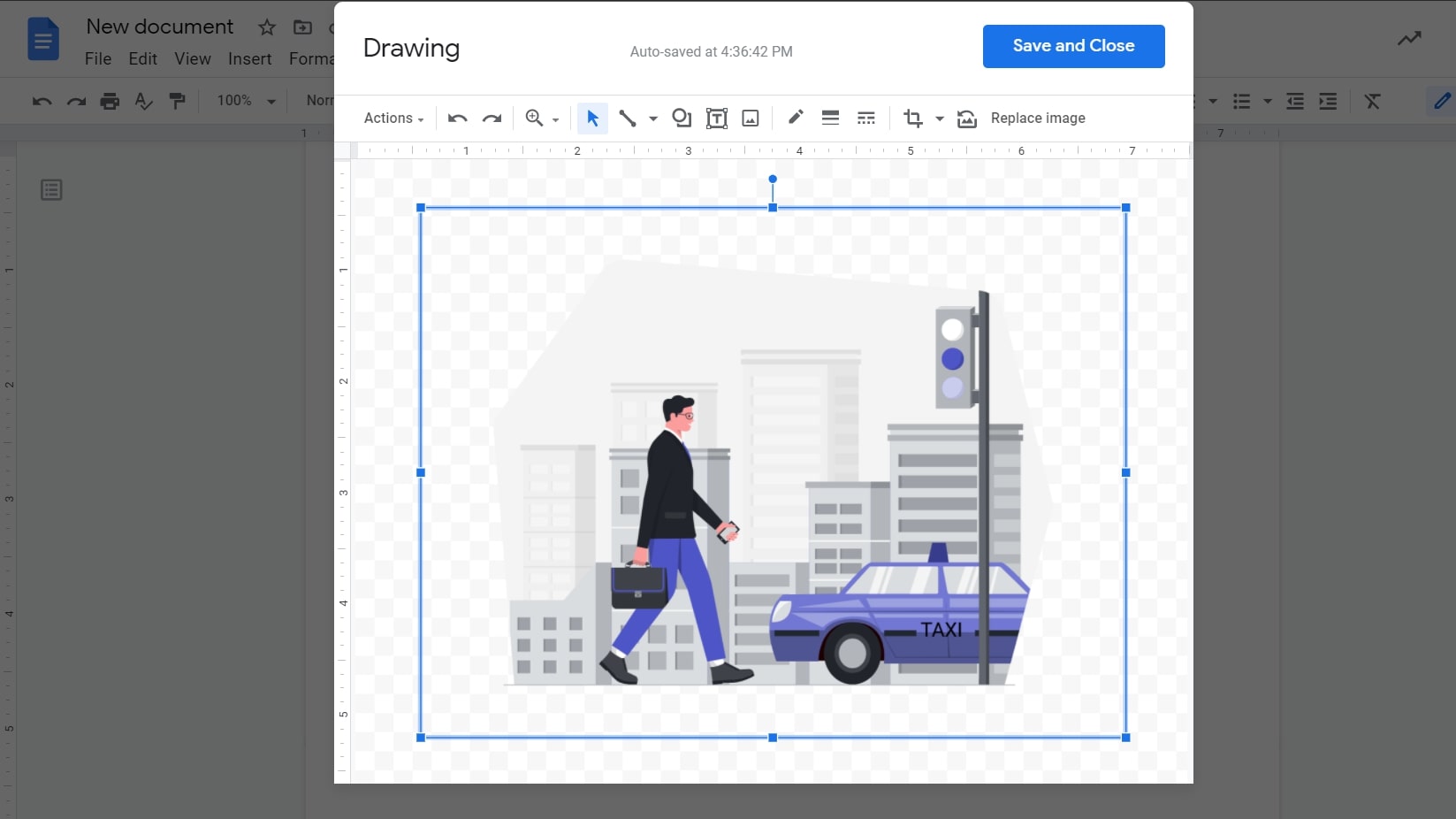Activate the Select arrow tool
Screen dimensions: 1456x819
tap(592, 118)
